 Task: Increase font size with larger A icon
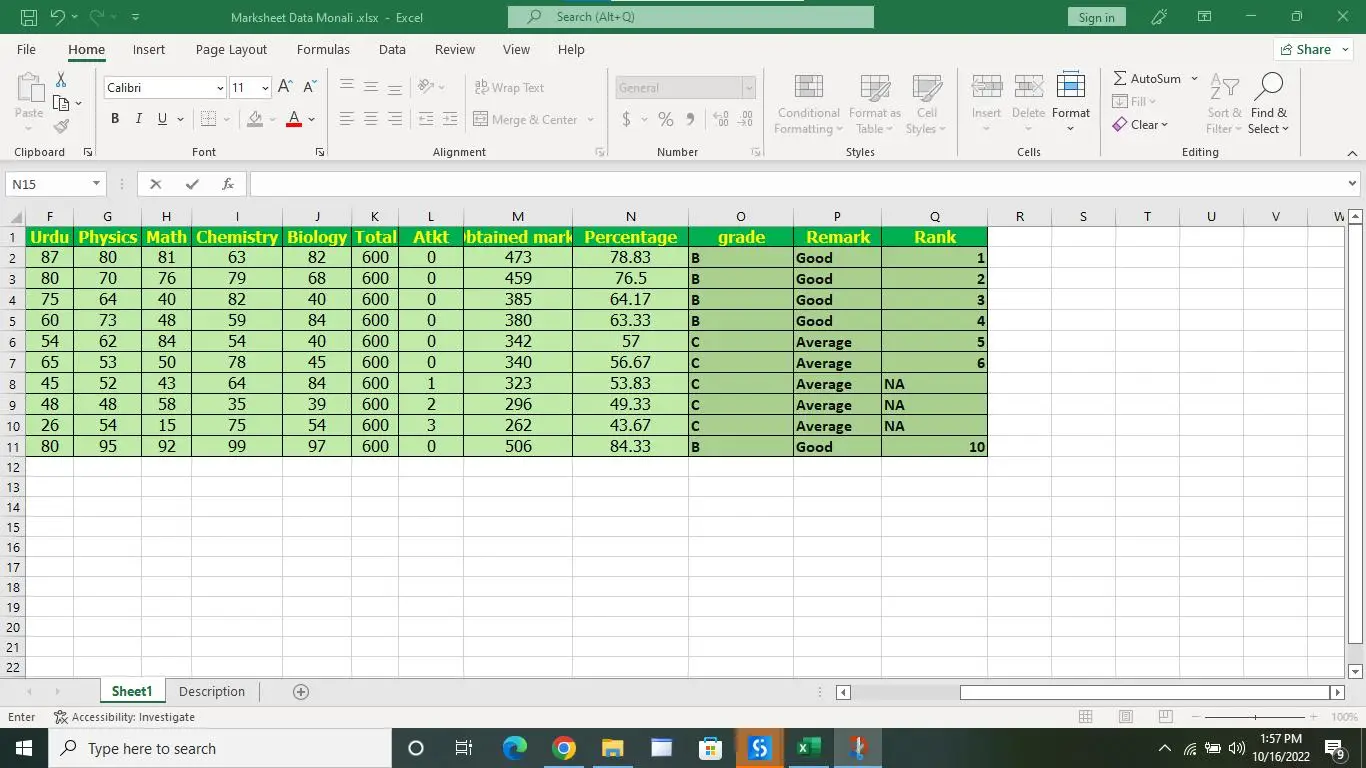pyautogui.click(x=285, y=87)
